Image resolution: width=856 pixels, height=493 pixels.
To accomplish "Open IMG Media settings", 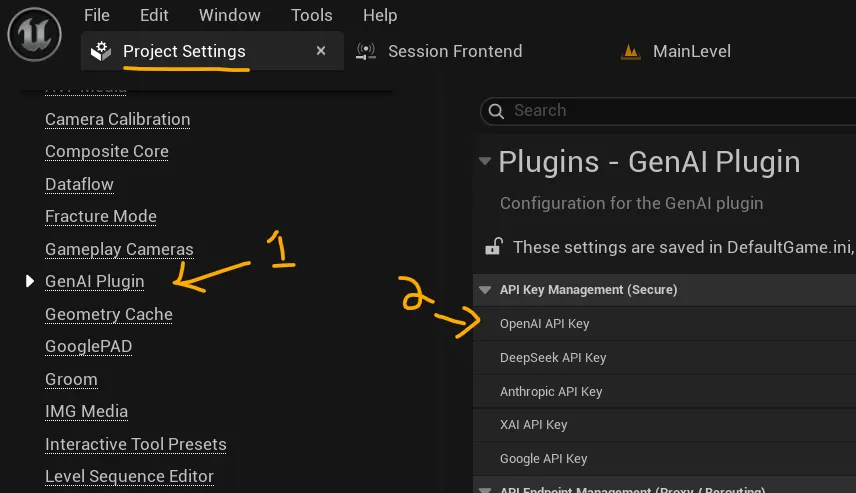I will pos(86,411).
